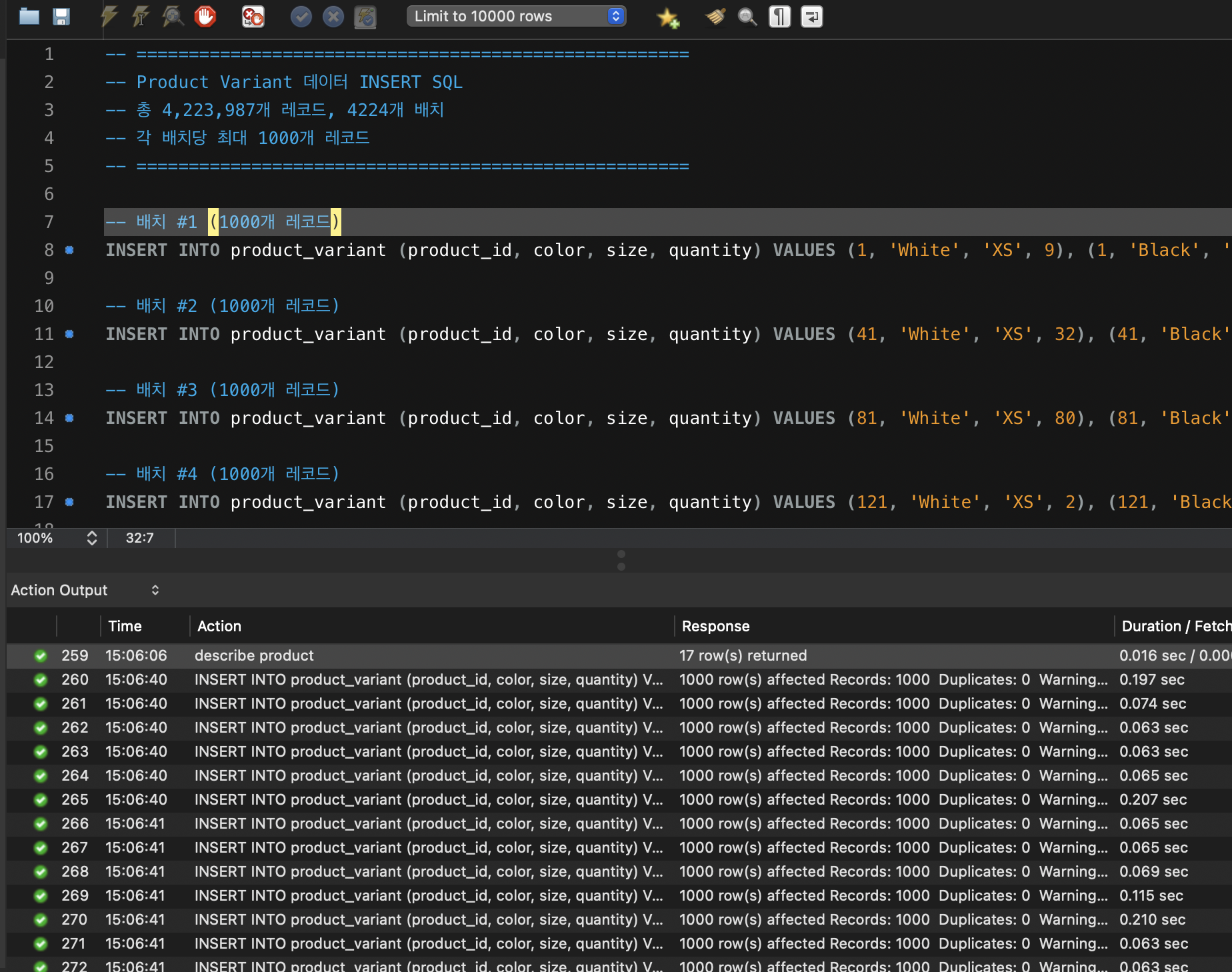Select the INSERT action in output row 261
This screenshot has width=1232, height=972.
point(429,703)
